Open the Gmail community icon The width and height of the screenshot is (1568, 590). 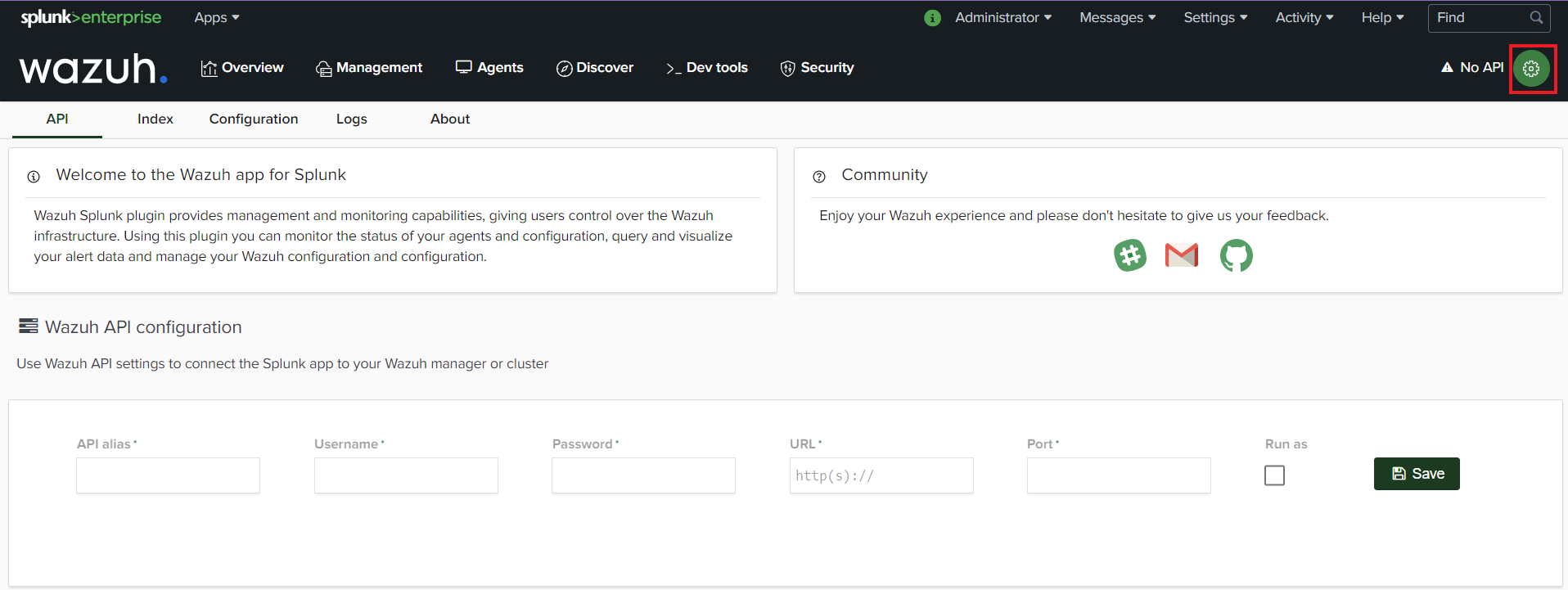coord(1182,255)
